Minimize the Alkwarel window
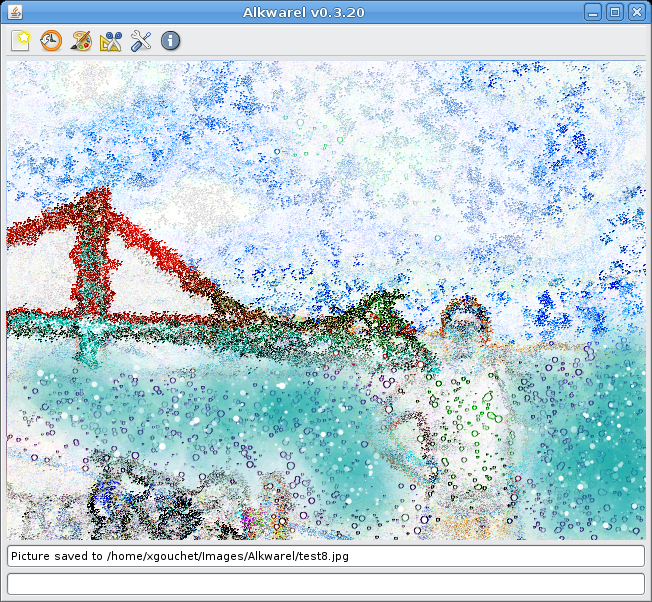This screenshot has height=602, width=652. (593, 12)
